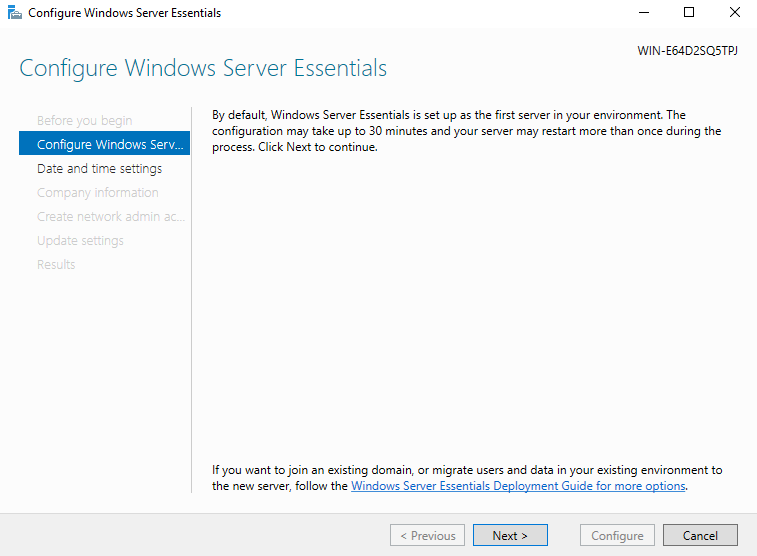Click the greyed-out Configure button
Image resolution: width=757 pixels, height=556 pixels.
[617, 535]
